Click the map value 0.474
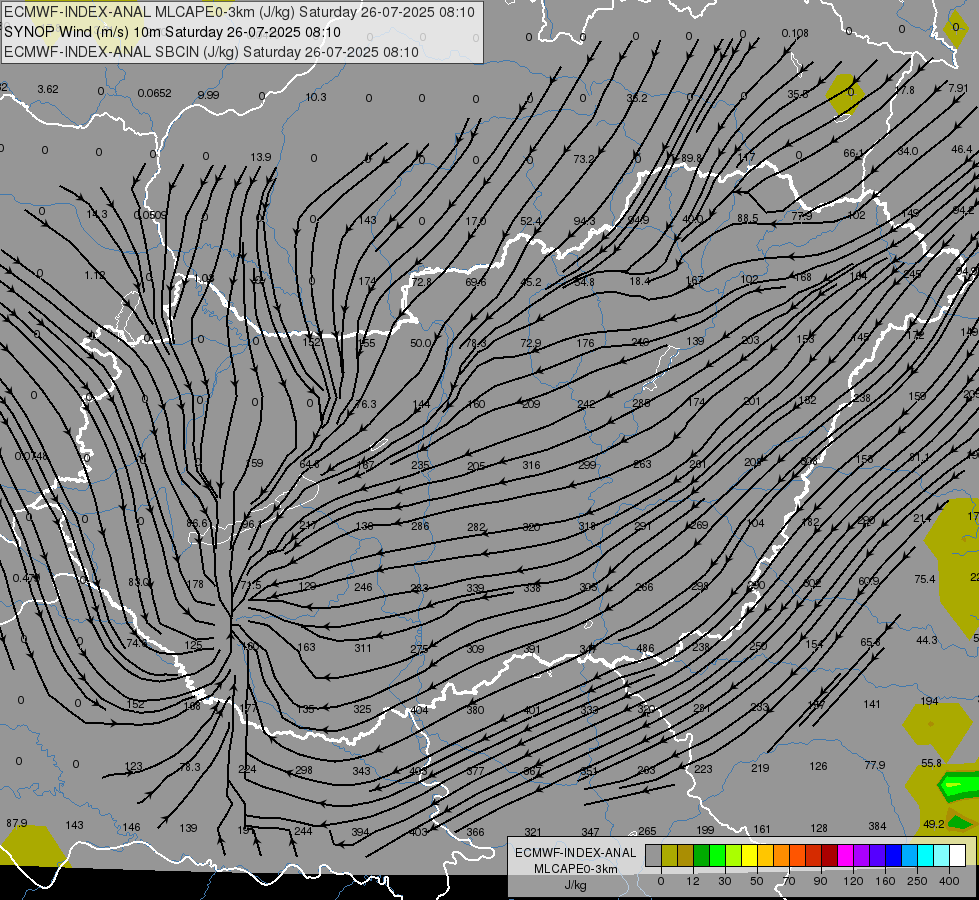The height and width of the screenshot is (900, 979). pyautogui.click(x=24, y=578)
